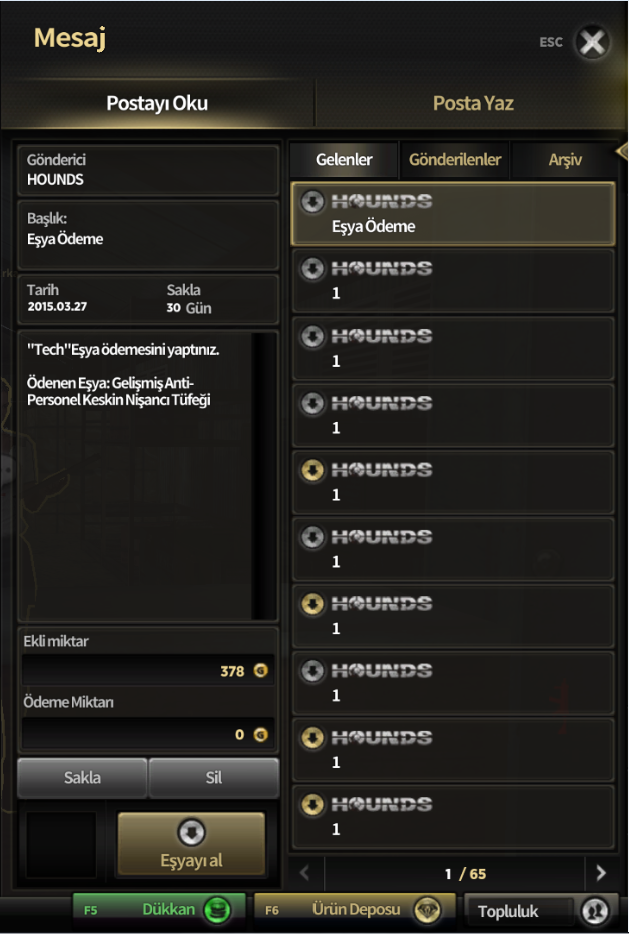Open the Gönderilenler tab
The image size is (629, 934).
[455, 160]
